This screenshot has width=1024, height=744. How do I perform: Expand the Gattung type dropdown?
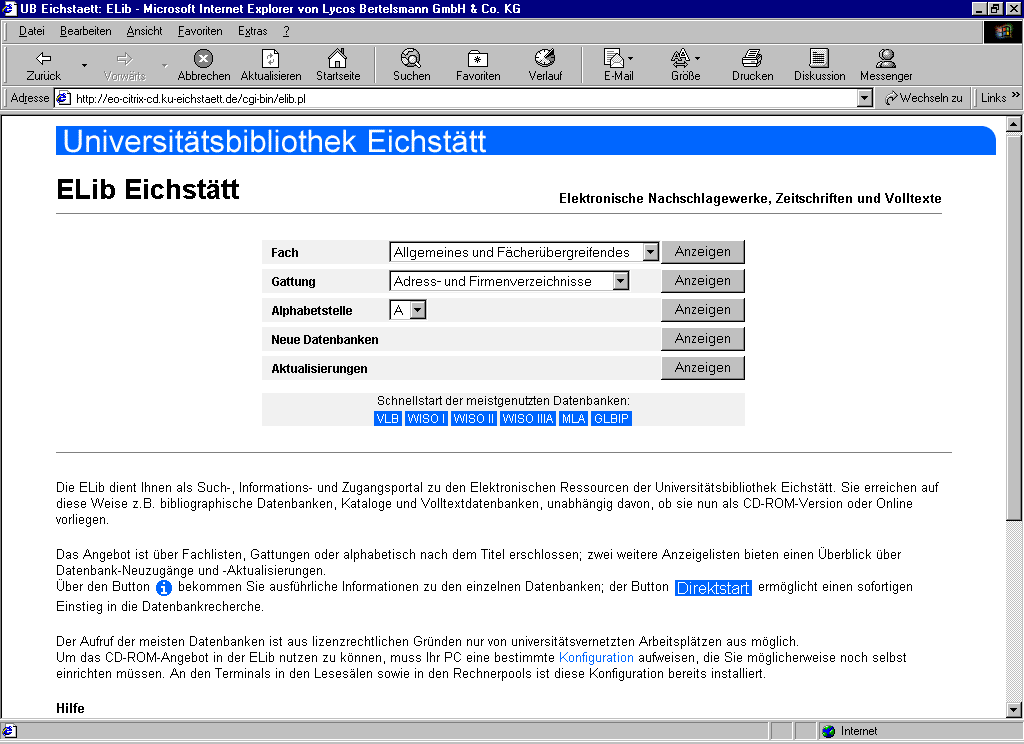(620, 281)
